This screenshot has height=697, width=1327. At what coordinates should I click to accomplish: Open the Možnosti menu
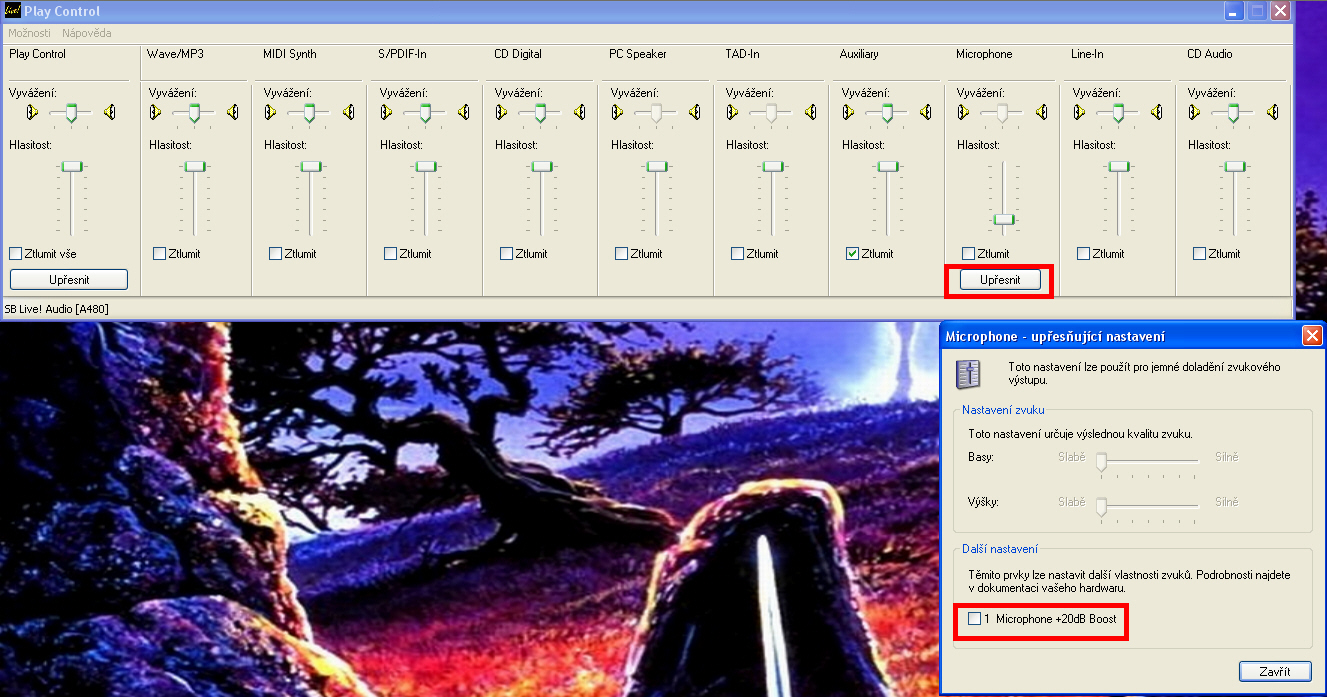pos(29,33)
